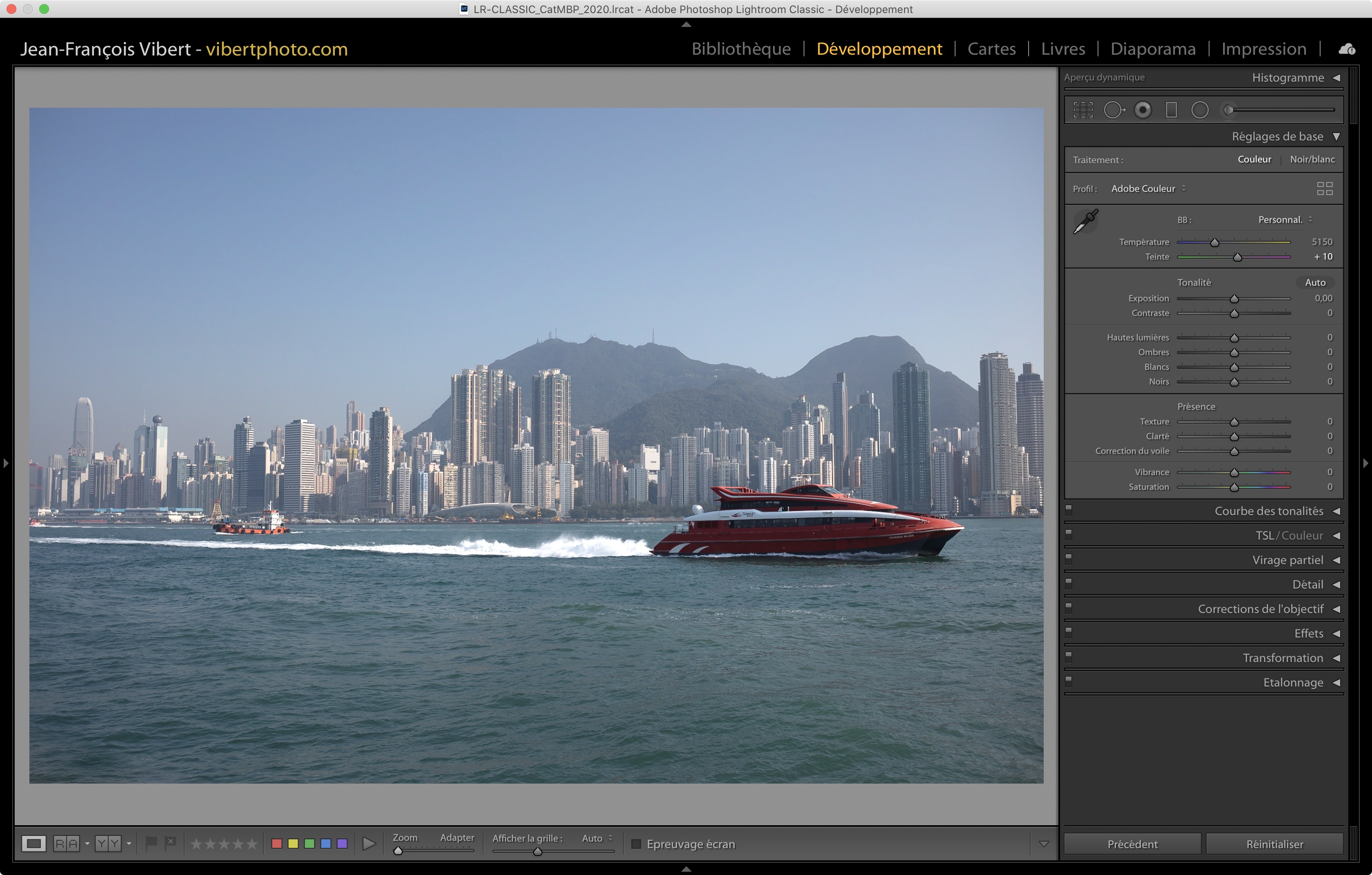
Task: Select the Red eye correction tool
Action: point(1143,110)
